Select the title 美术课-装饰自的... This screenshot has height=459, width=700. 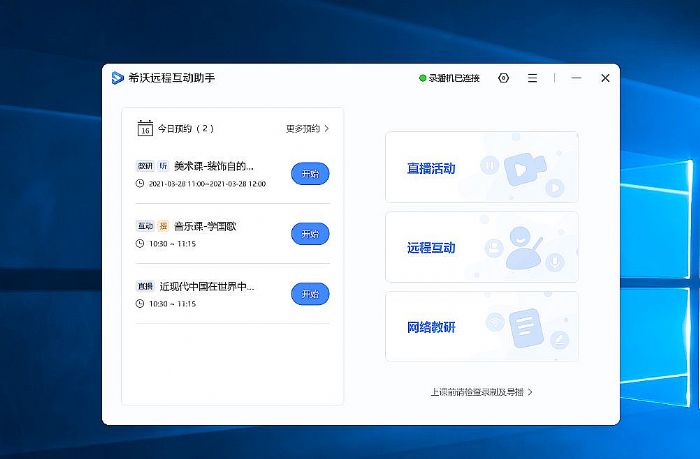pyautogui.click(x=214, y=166)
